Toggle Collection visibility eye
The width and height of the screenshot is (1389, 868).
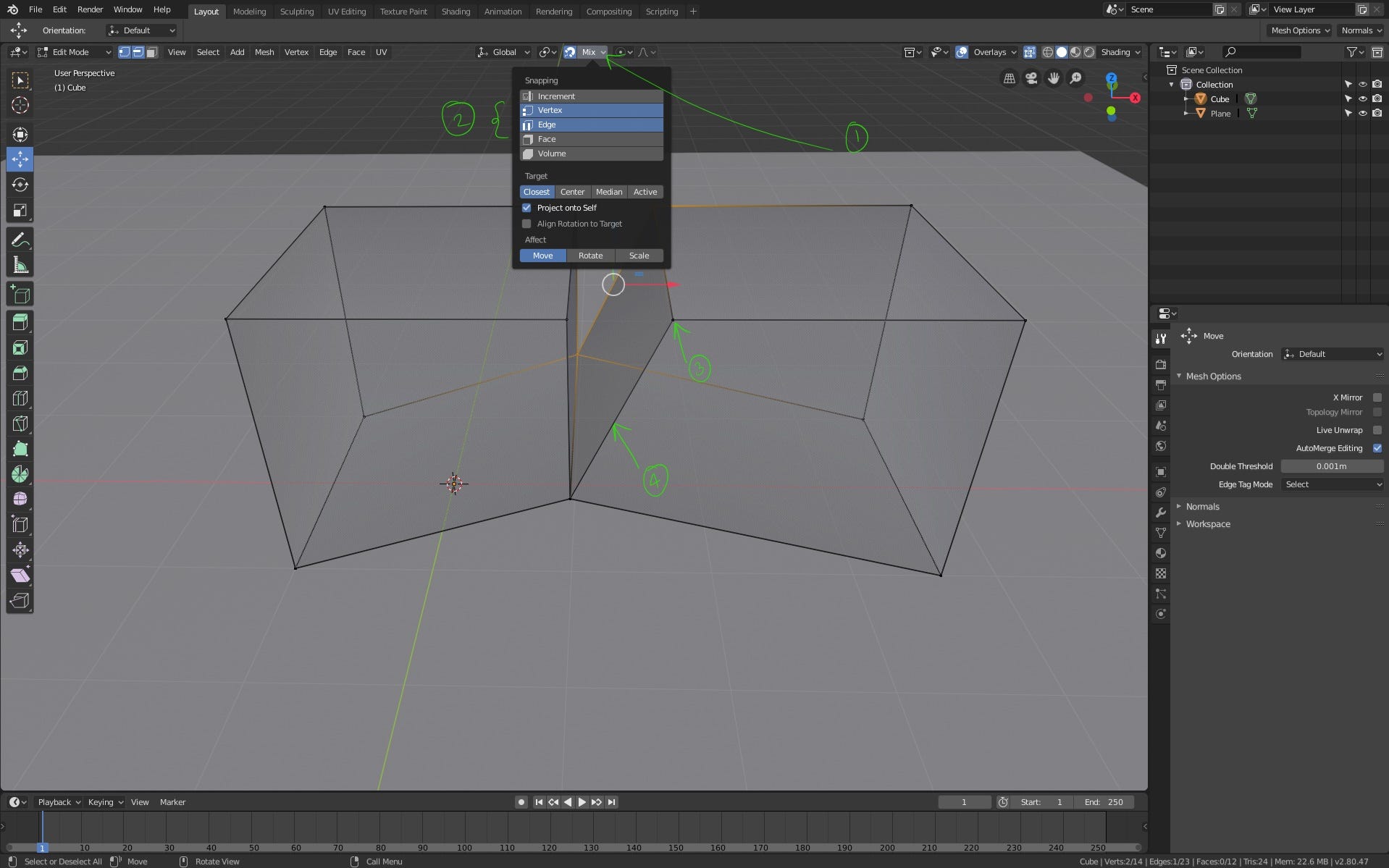[x=1362, y=85]
